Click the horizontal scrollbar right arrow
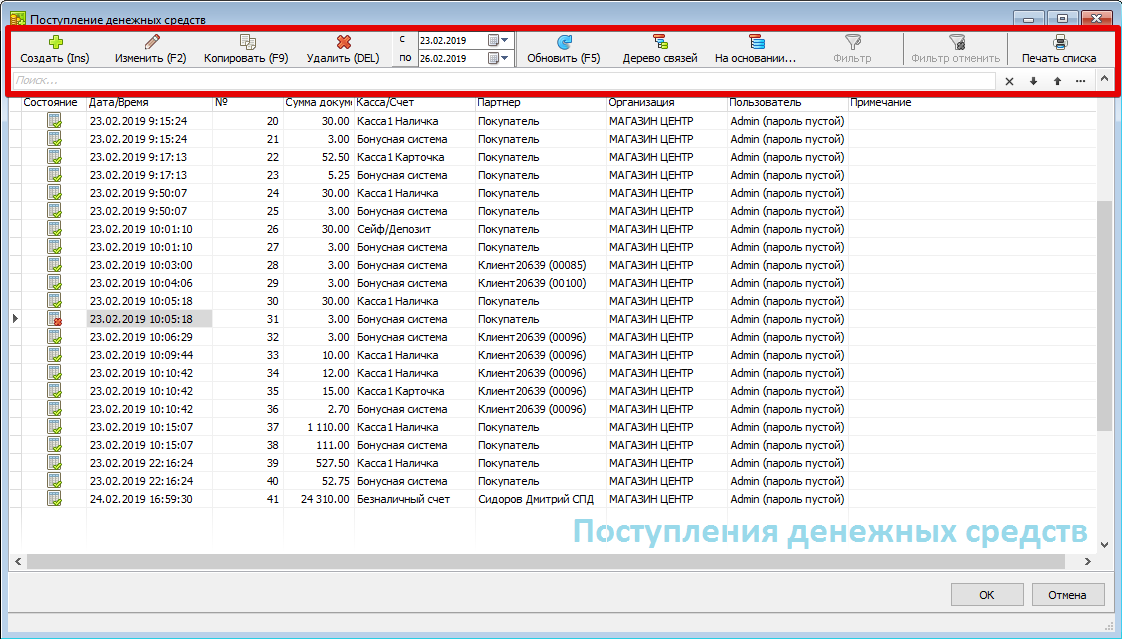The height and width of the screenshot is (639, 1126). tap(1088, 561)
